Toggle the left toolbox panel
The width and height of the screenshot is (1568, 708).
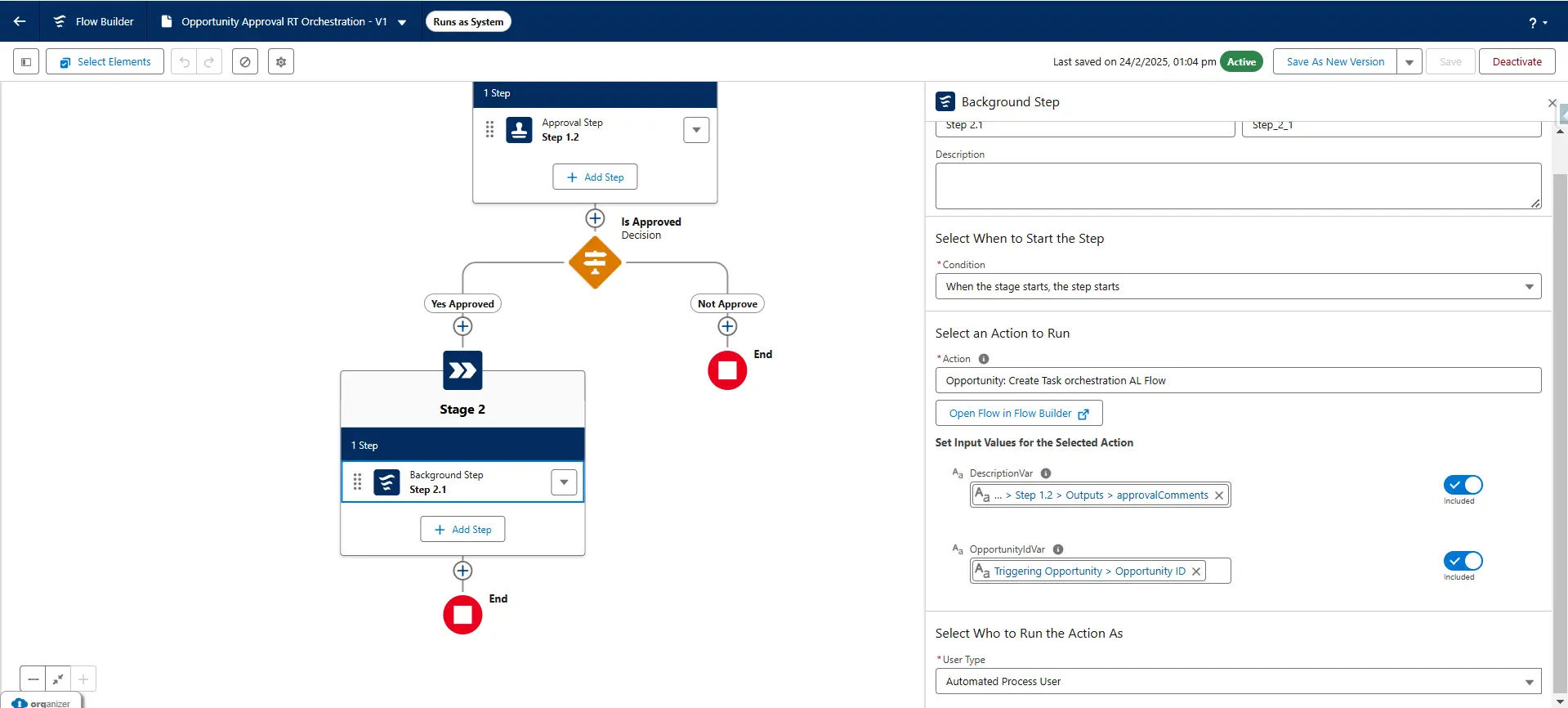point(26,61)
